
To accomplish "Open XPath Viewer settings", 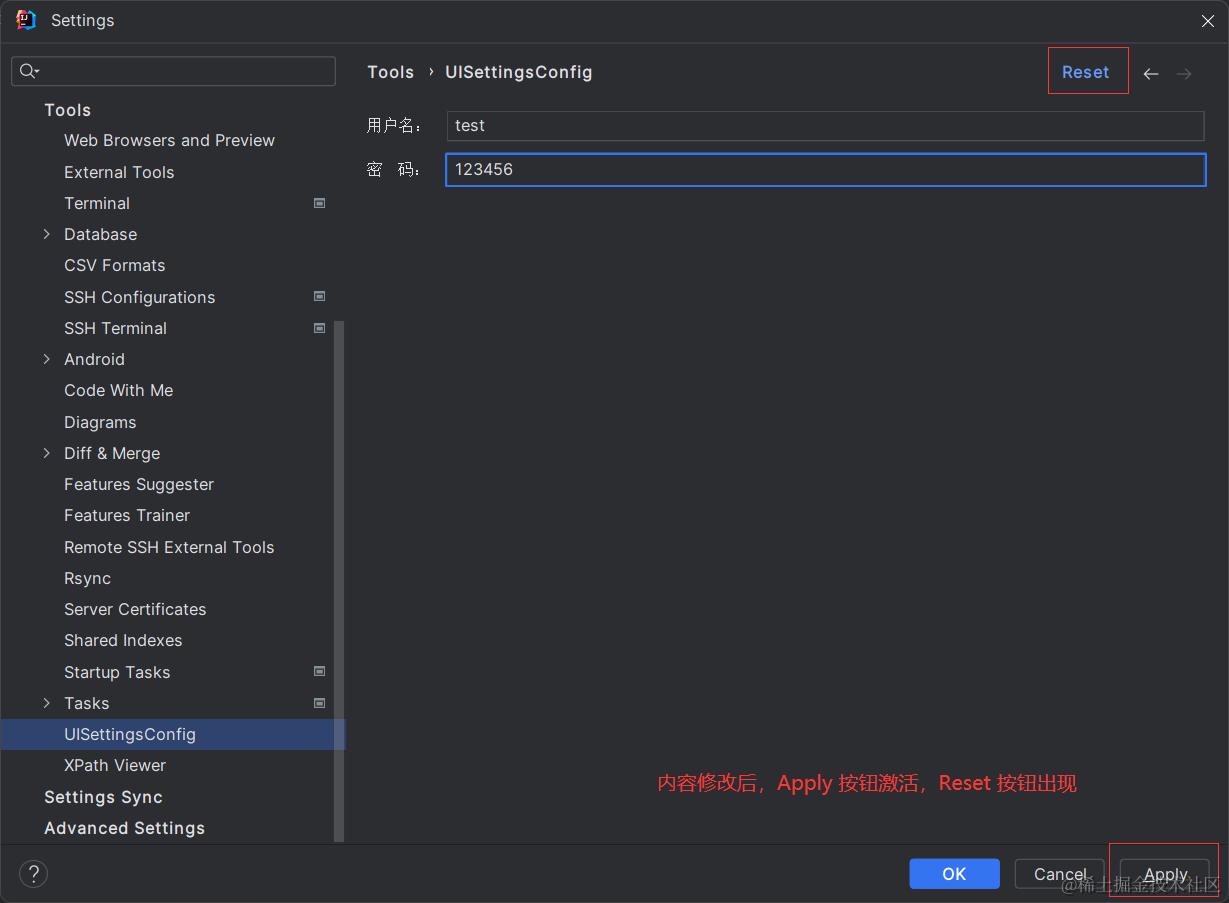I will [115, 765].
